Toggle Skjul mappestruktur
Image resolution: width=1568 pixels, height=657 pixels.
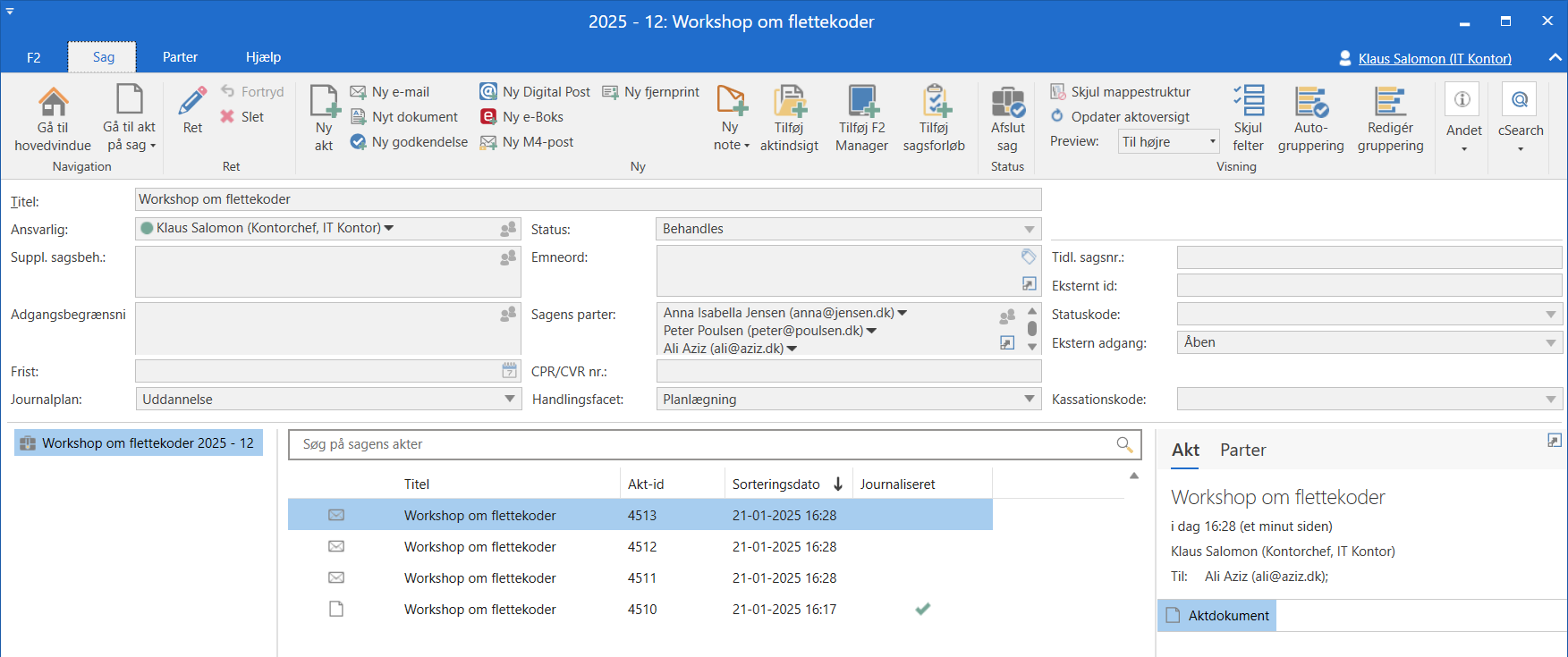[x=1121, y=92]
